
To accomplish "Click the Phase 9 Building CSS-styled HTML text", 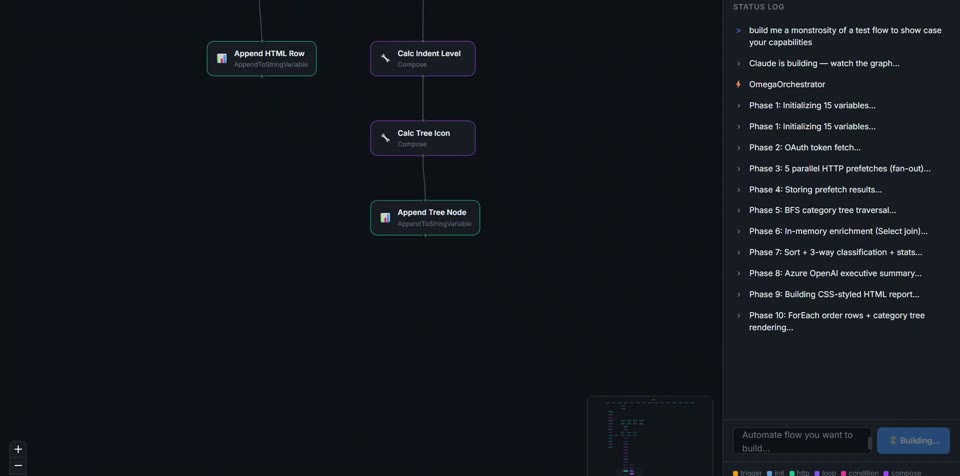I will click(x=834, y=295).
